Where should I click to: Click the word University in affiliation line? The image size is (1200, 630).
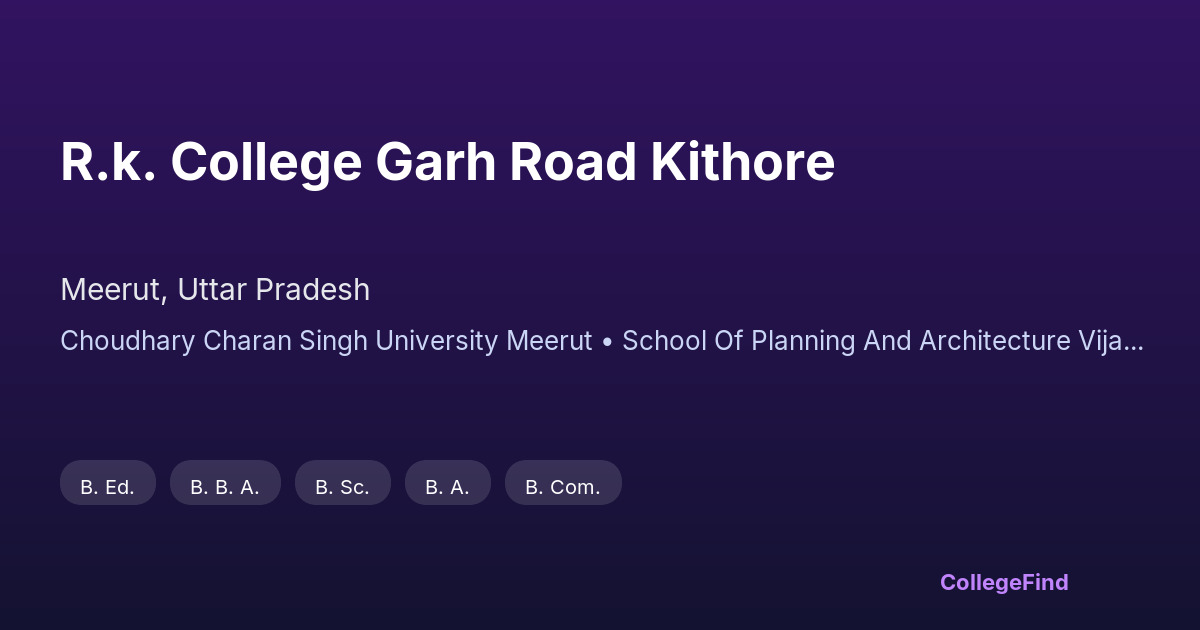[436, 341]
